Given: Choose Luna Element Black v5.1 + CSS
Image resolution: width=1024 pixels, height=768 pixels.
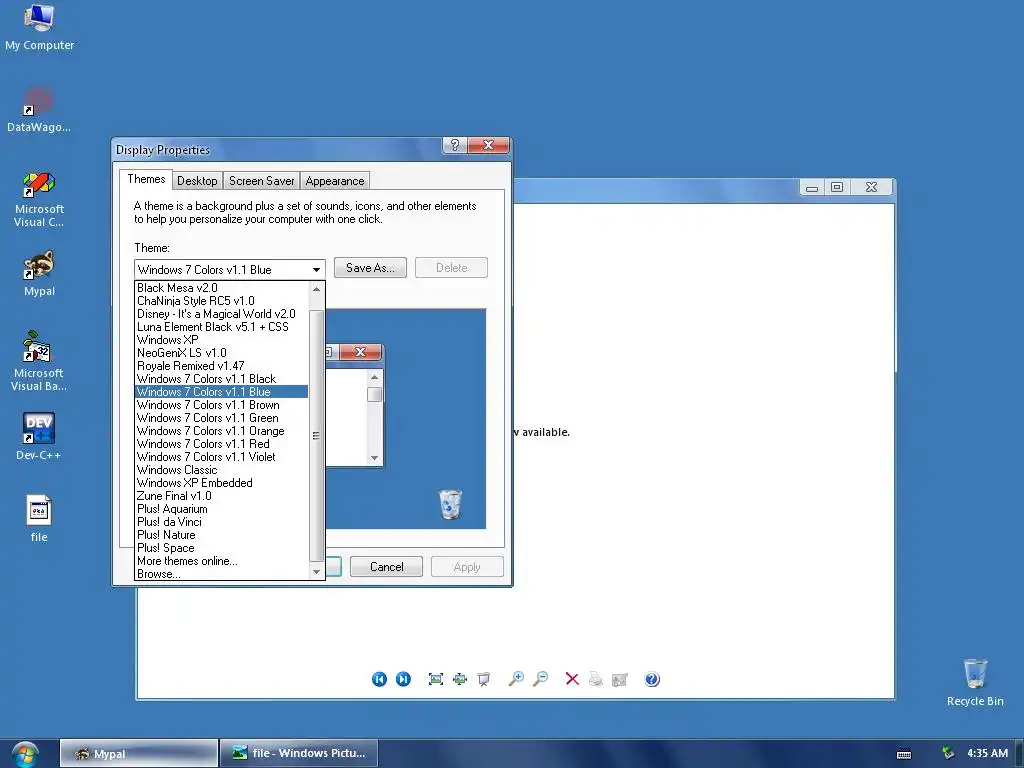Looking at the screenshot, I should pos(221,327).
